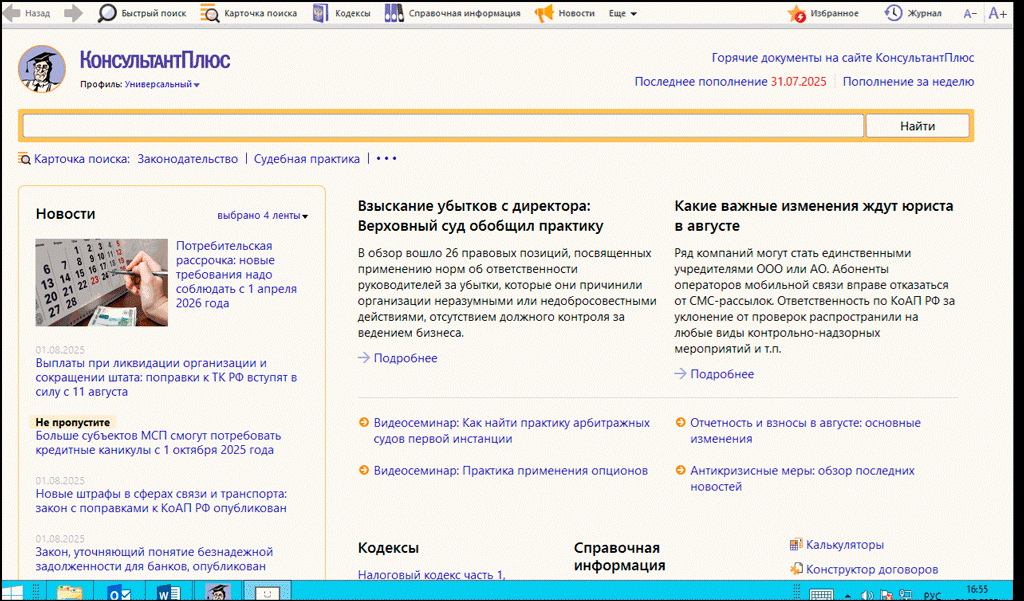Click the Калькуляторы icon
Image resolution: width=1024 pixels, height=601 pixels.
click(796, 544)
